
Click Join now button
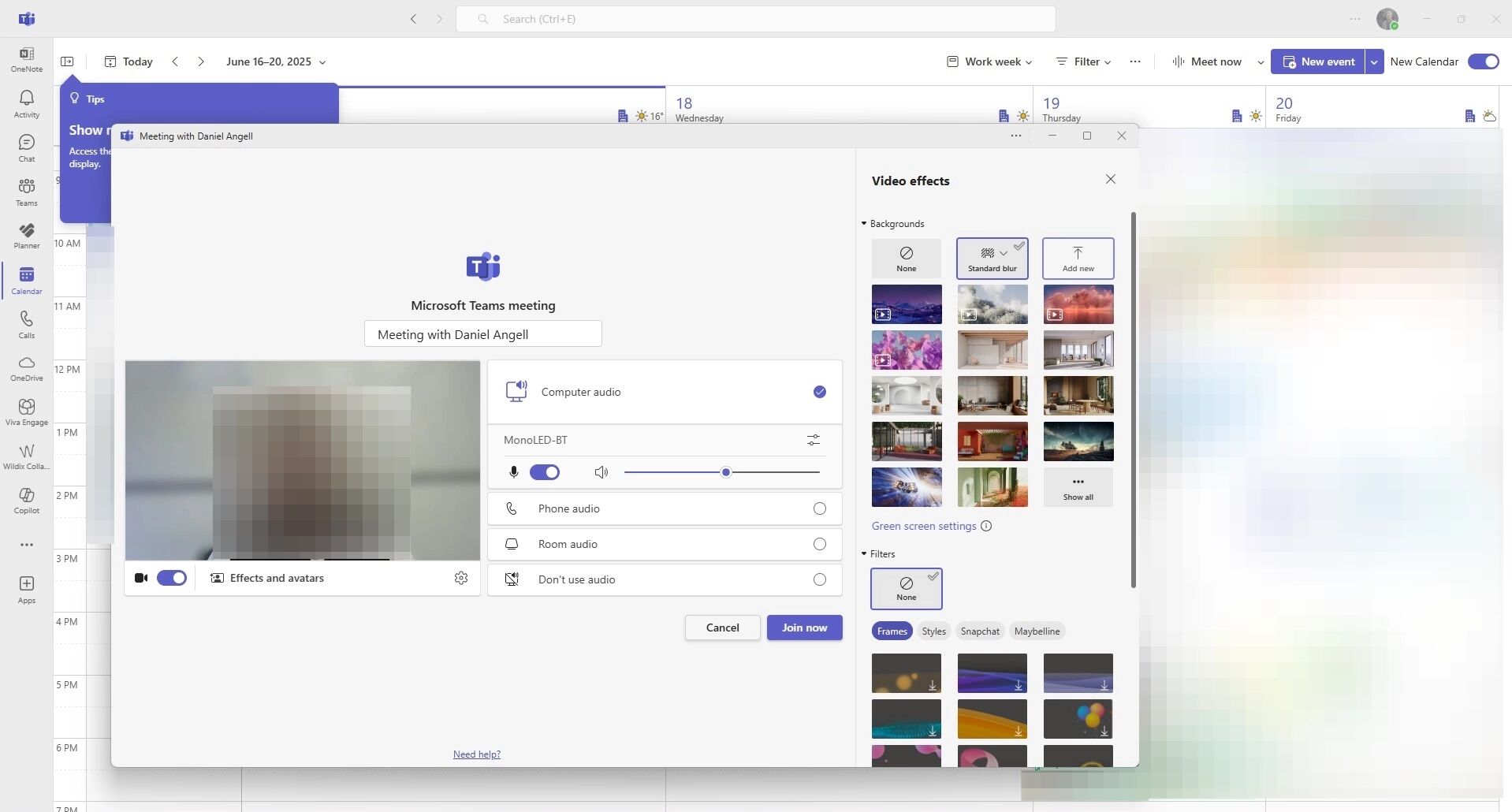pos(804,628)
